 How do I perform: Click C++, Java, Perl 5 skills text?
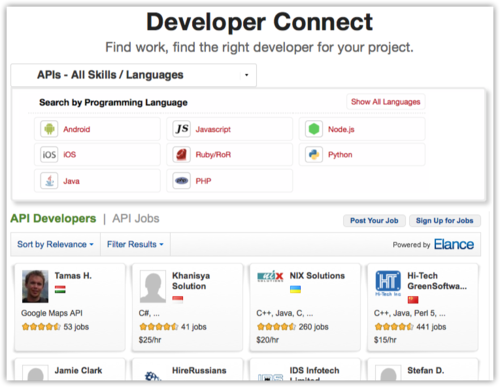(410, 313)
